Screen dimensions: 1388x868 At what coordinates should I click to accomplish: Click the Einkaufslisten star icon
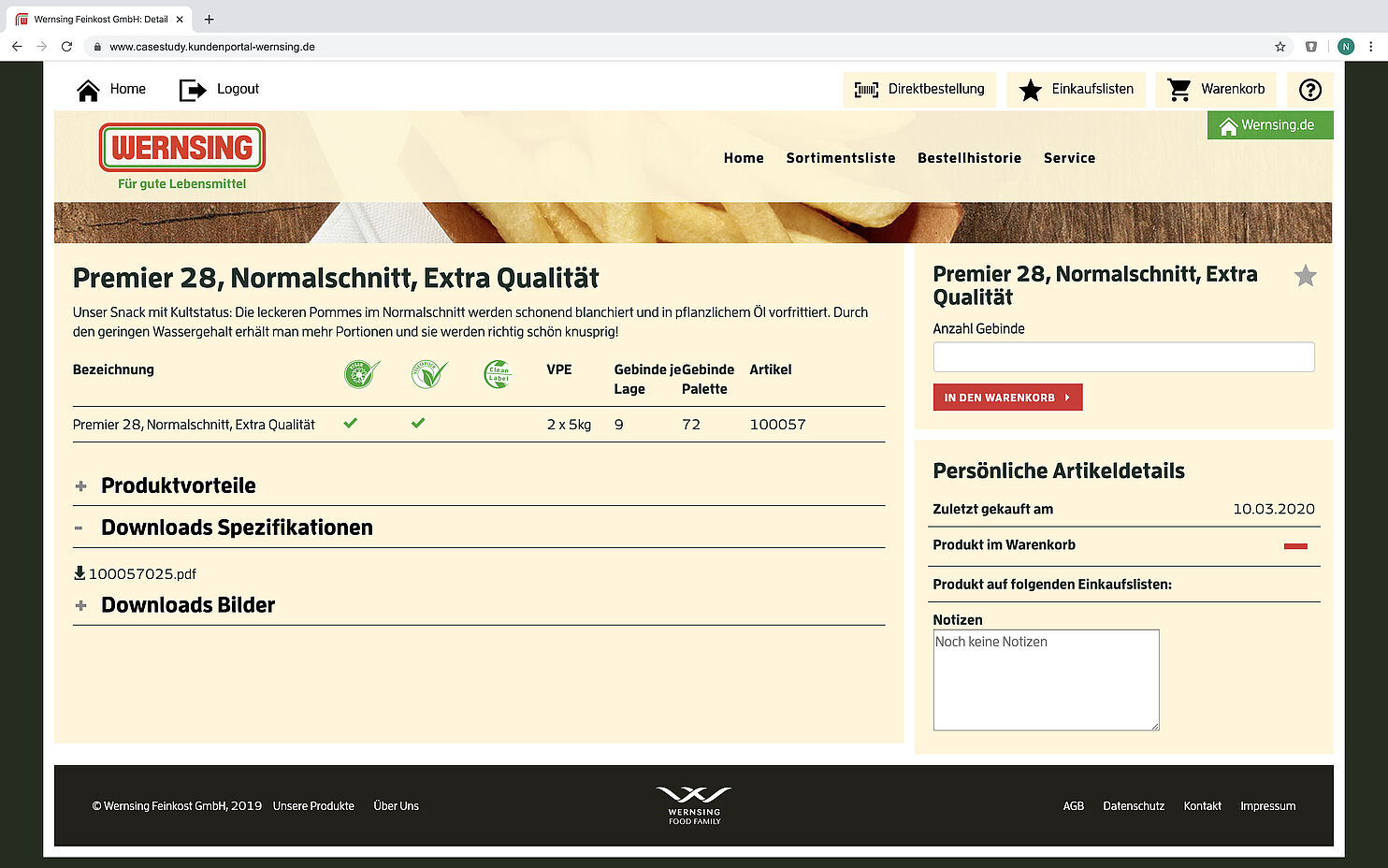pyautogui.click(x=1030, y=90)
